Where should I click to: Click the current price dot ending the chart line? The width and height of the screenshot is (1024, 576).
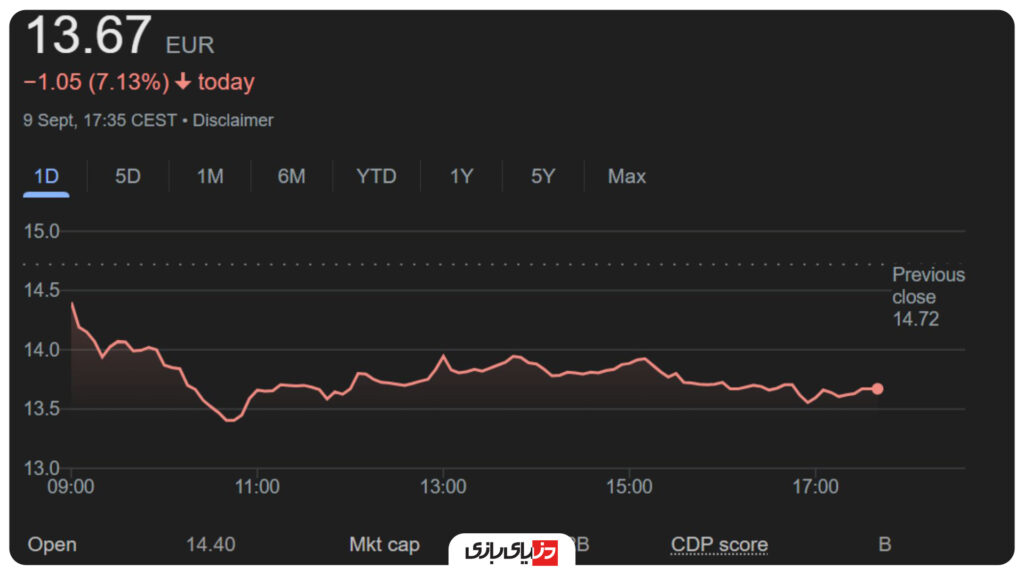coord(878,389)
